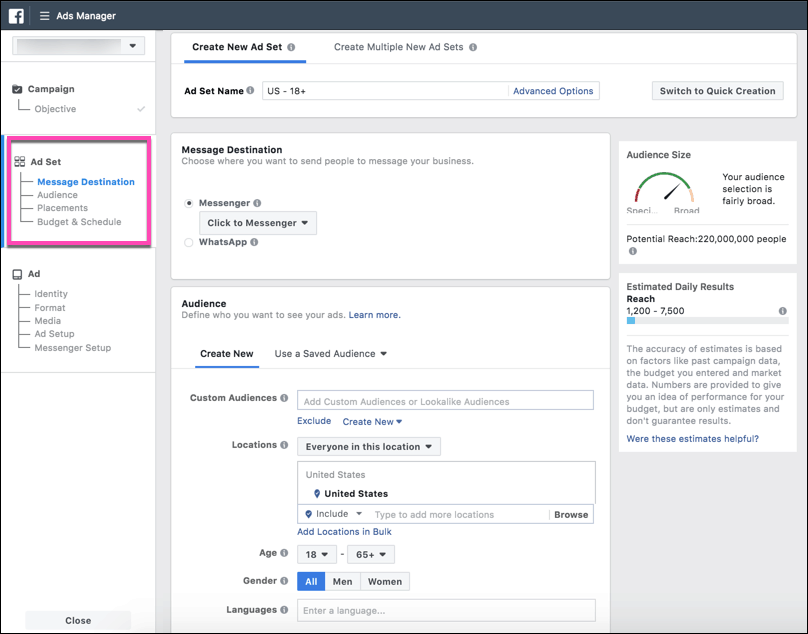The width and height of the screenshot is (808, 634).
Task: Click the audience Learn more link
Action: pyautogui.click(x=375, y=315)
